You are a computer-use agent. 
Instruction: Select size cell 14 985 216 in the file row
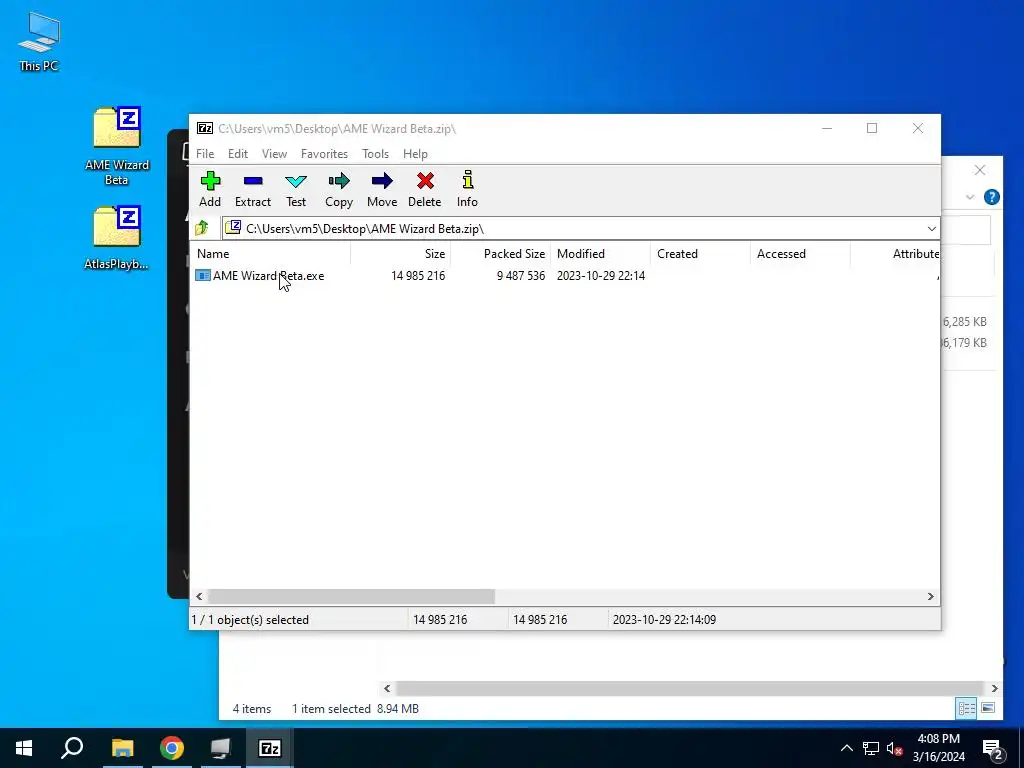pos(418,276)
